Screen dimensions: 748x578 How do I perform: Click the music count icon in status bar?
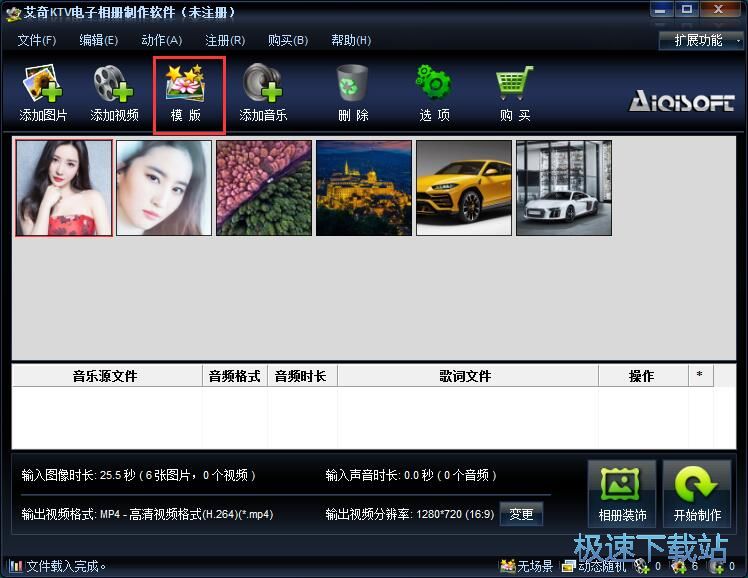716,566
